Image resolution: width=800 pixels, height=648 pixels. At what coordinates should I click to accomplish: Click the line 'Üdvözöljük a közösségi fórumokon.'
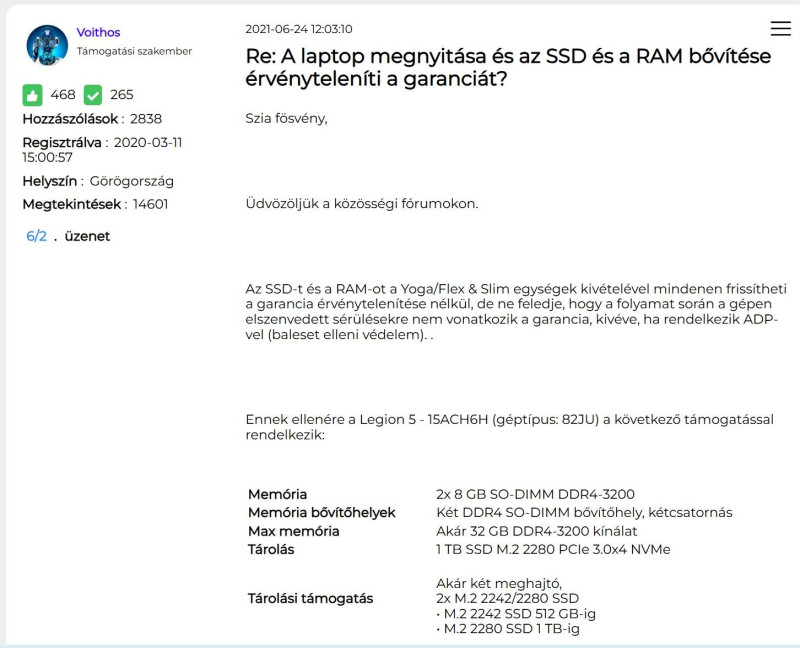click(362, 204)
